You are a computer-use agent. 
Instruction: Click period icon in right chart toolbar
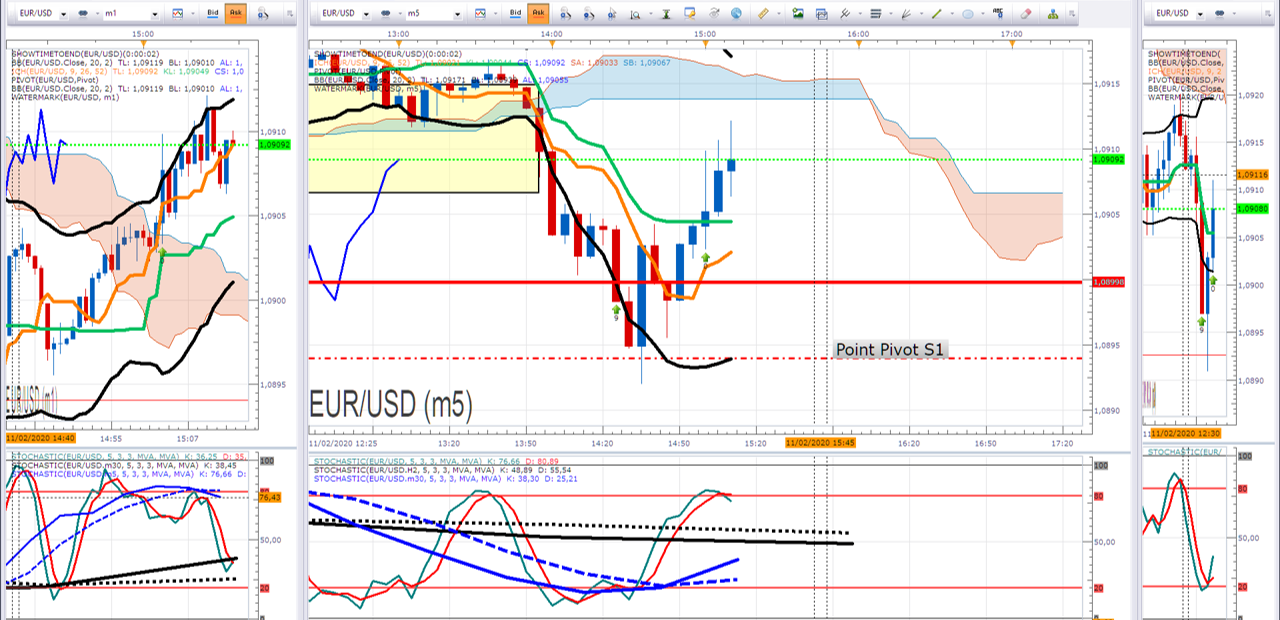click(x=1220, y=14)
